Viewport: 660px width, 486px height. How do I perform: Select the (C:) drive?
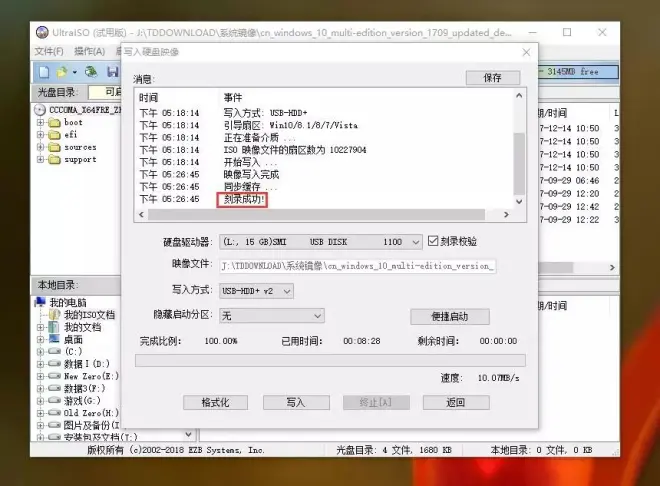pos(73,352)
